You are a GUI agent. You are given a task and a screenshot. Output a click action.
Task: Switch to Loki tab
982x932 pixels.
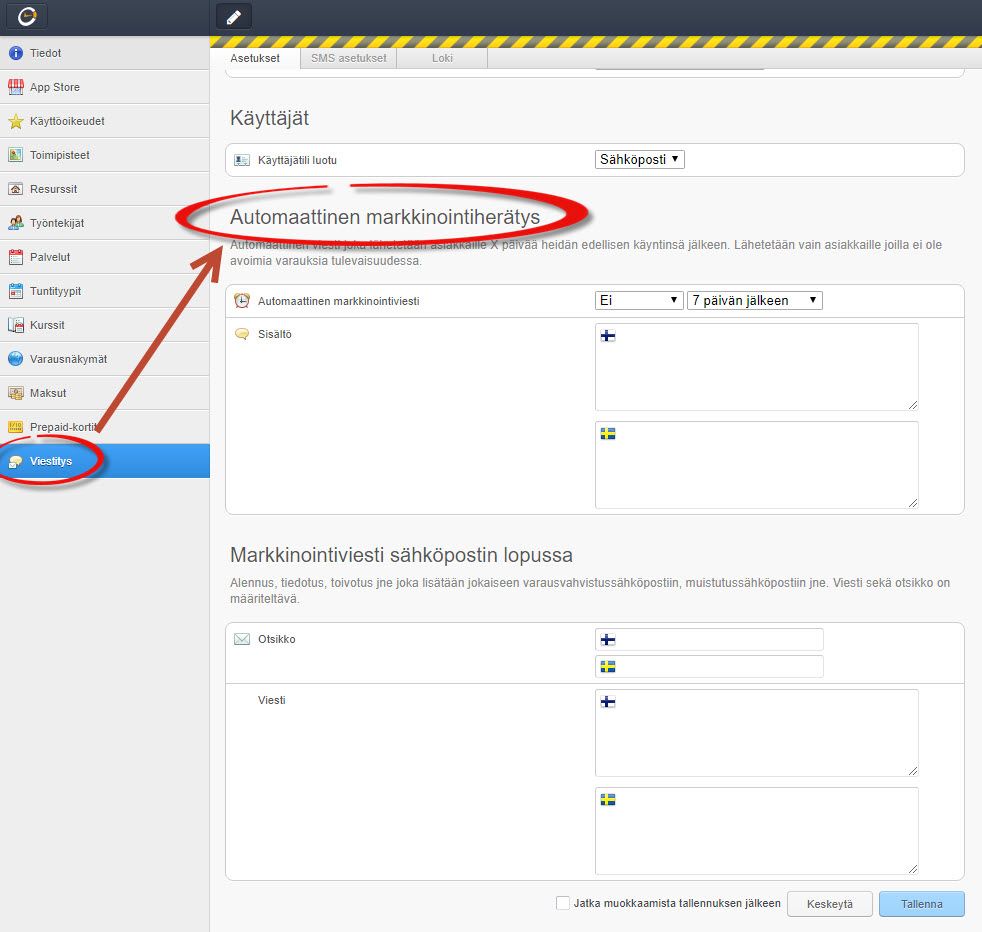442,58
